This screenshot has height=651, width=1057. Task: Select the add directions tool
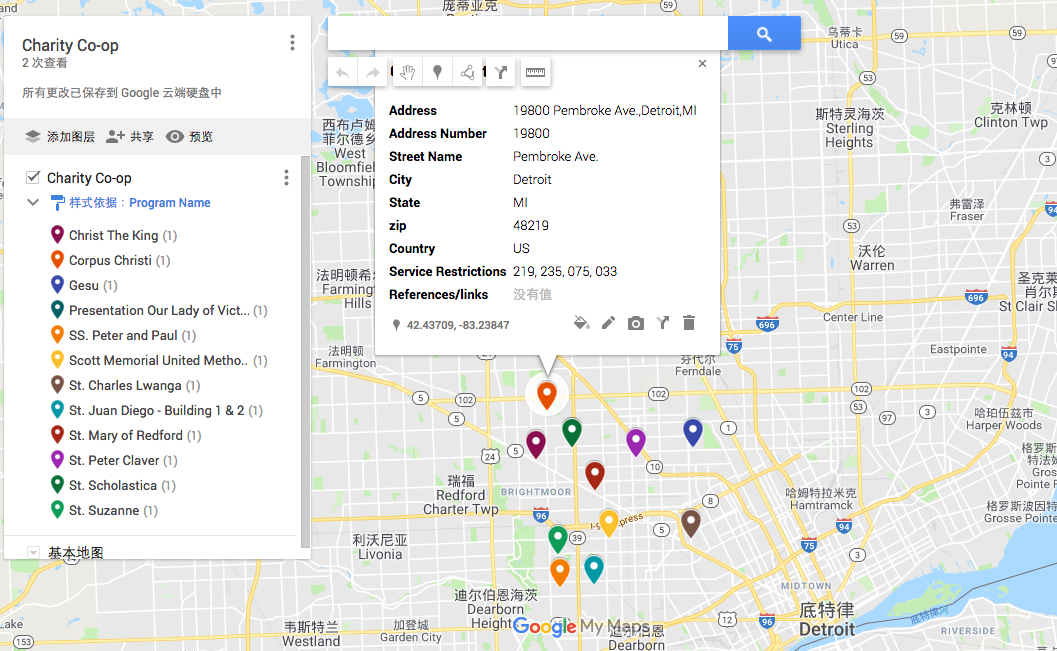[501, 72]
